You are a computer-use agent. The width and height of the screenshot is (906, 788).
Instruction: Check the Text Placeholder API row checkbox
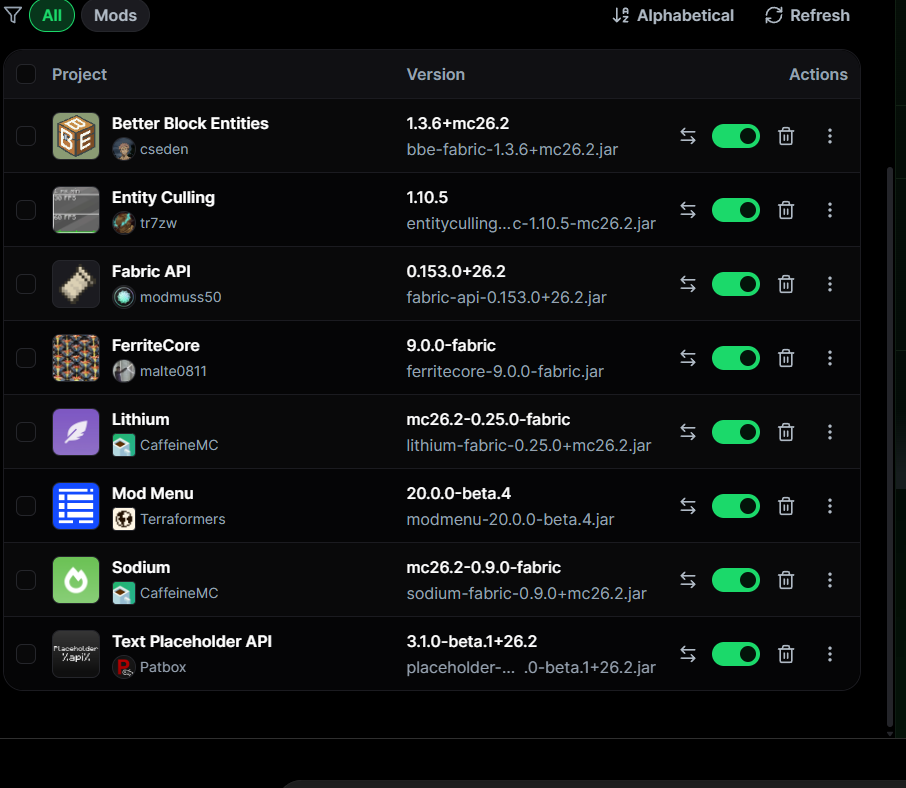pos(26,653)
